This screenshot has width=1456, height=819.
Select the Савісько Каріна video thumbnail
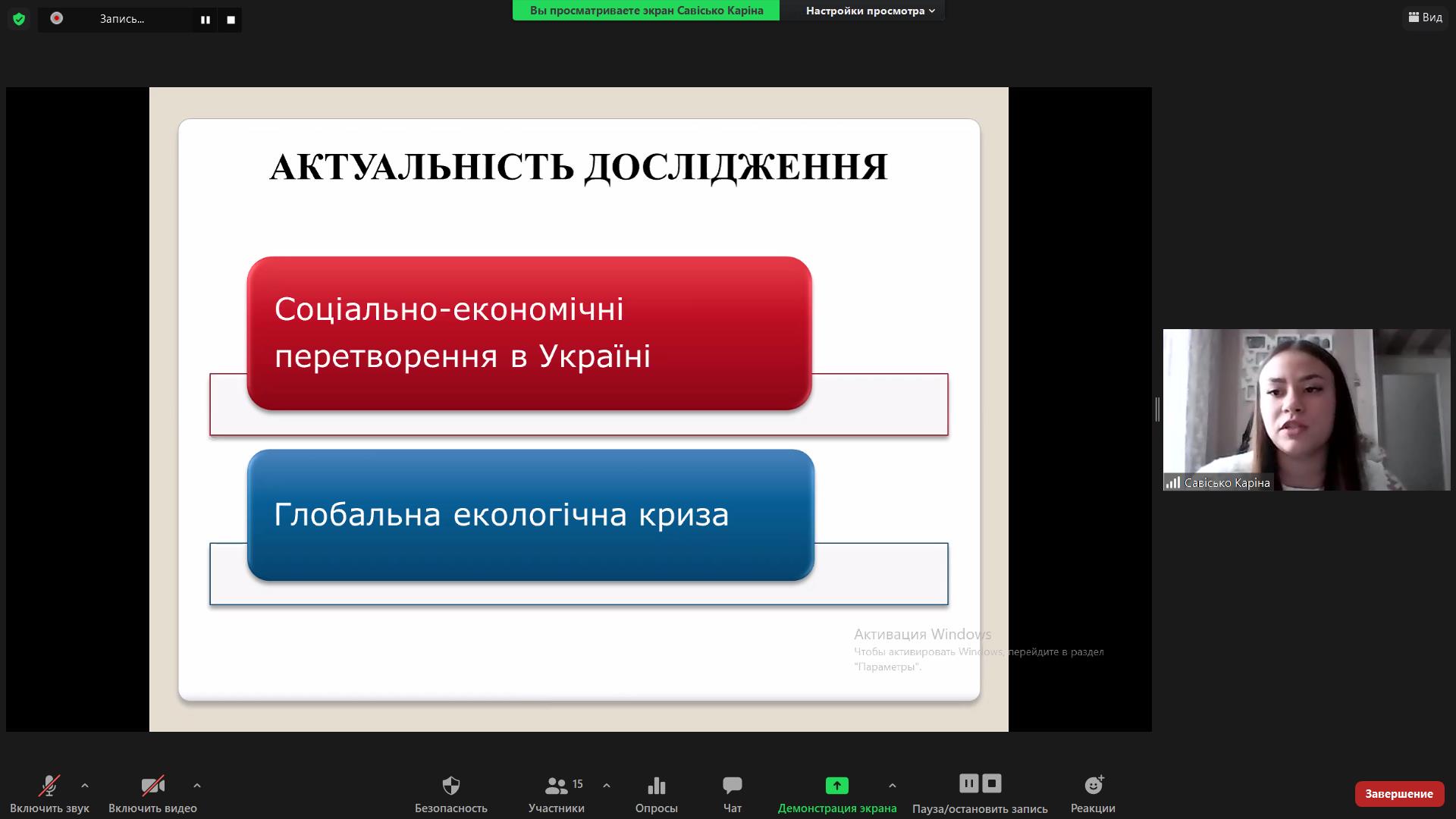tap(1307, 409)
